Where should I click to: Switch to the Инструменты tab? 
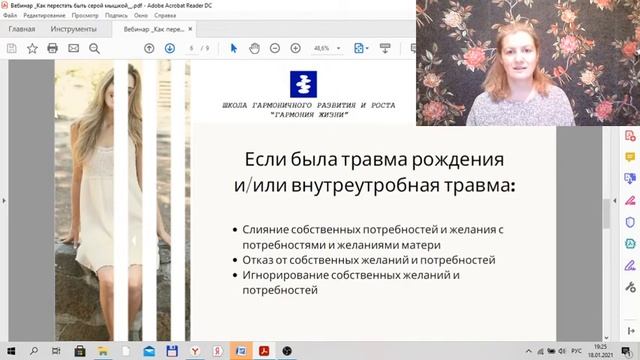tap(73, 29)
